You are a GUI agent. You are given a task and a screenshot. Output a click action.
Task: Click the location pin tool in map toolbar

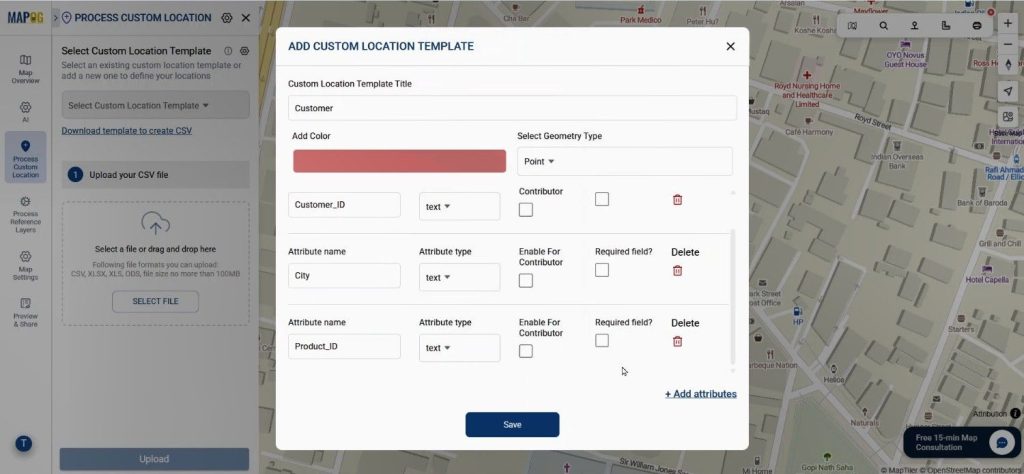[x=914, y=25]
